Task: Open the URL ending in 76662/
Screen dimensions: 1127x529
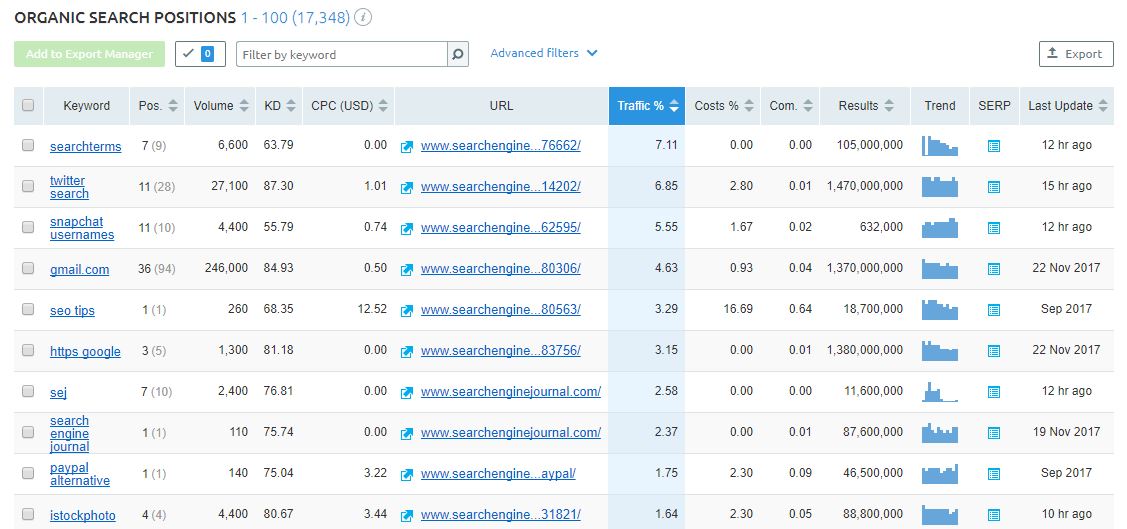Action: tap(501, 145)
